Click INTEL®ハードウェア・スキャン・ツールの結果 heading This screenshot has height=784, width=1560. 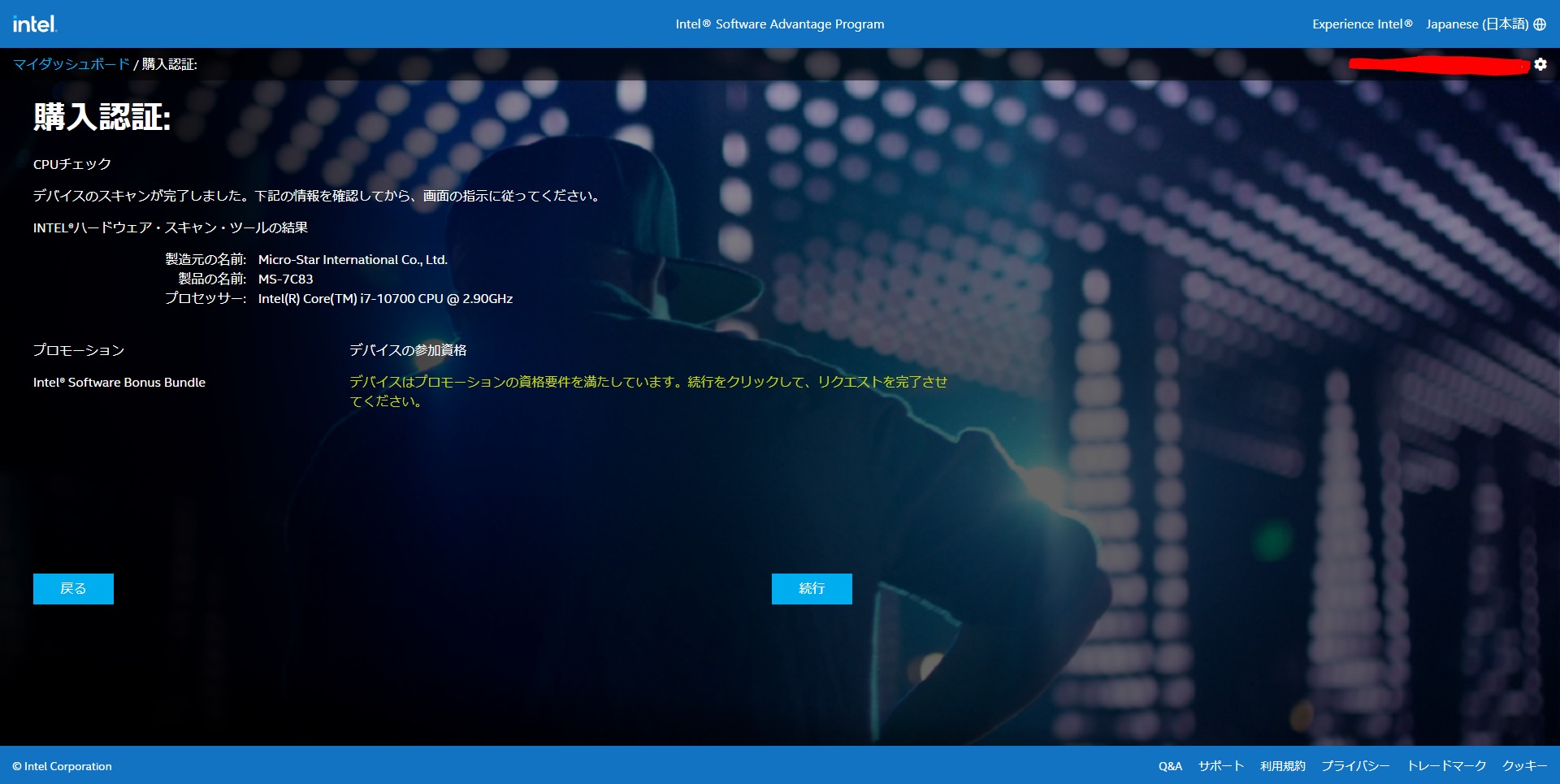(x=171, y=227)
